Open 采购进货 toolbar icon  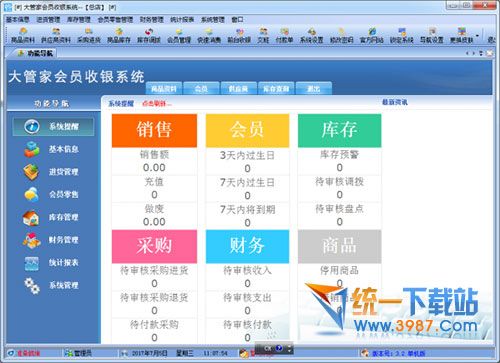tap(89, 35)
